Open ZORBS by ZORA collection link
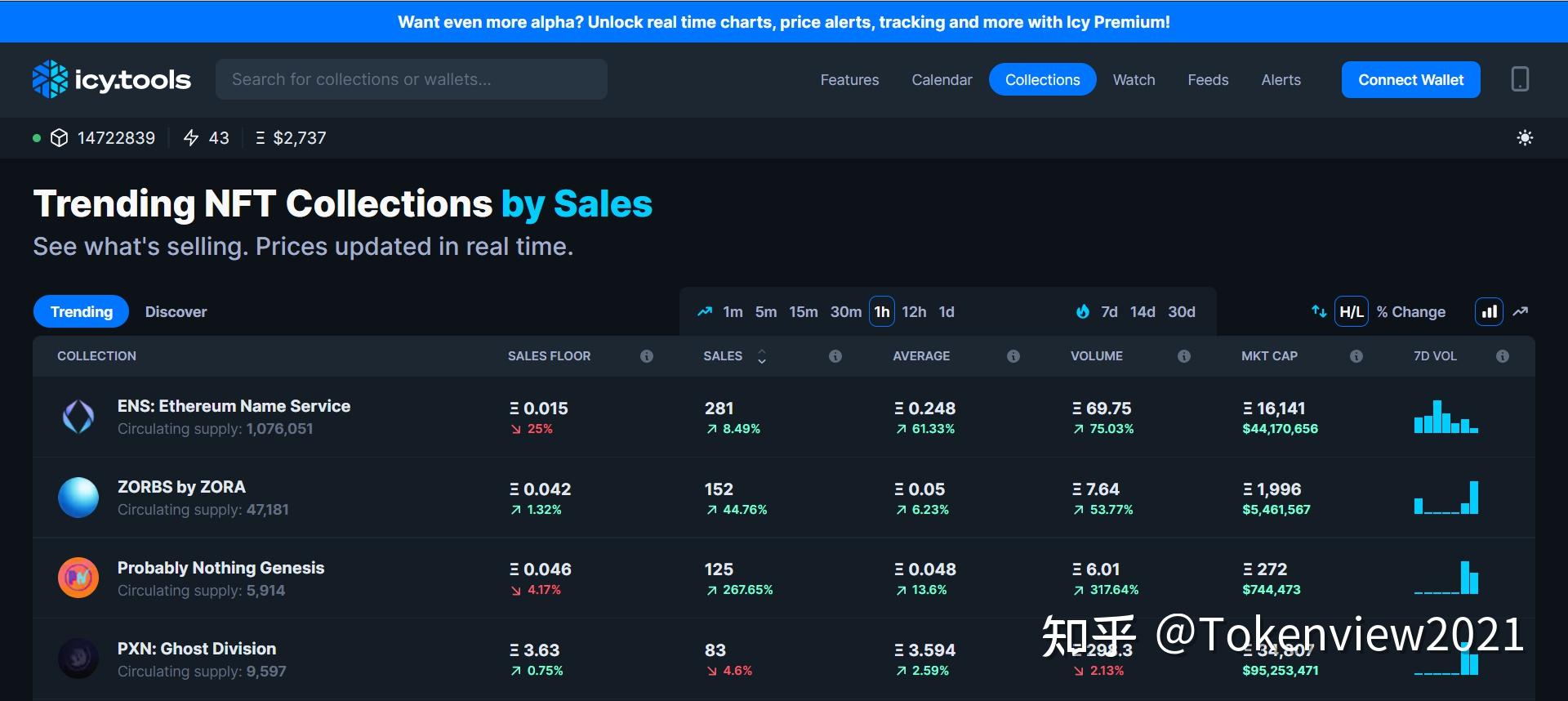This screenshot has width=1568, height=701. click(181, 487)
